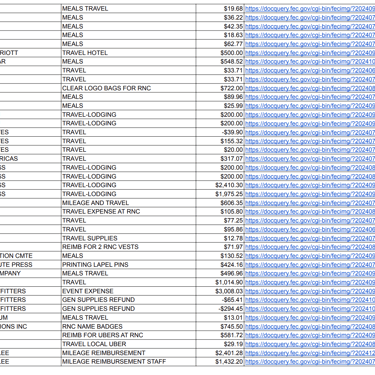This screenshot has width=375, height=375.
Task: Select the -$39.90 amount cell
Action: (x=220, y=132)
